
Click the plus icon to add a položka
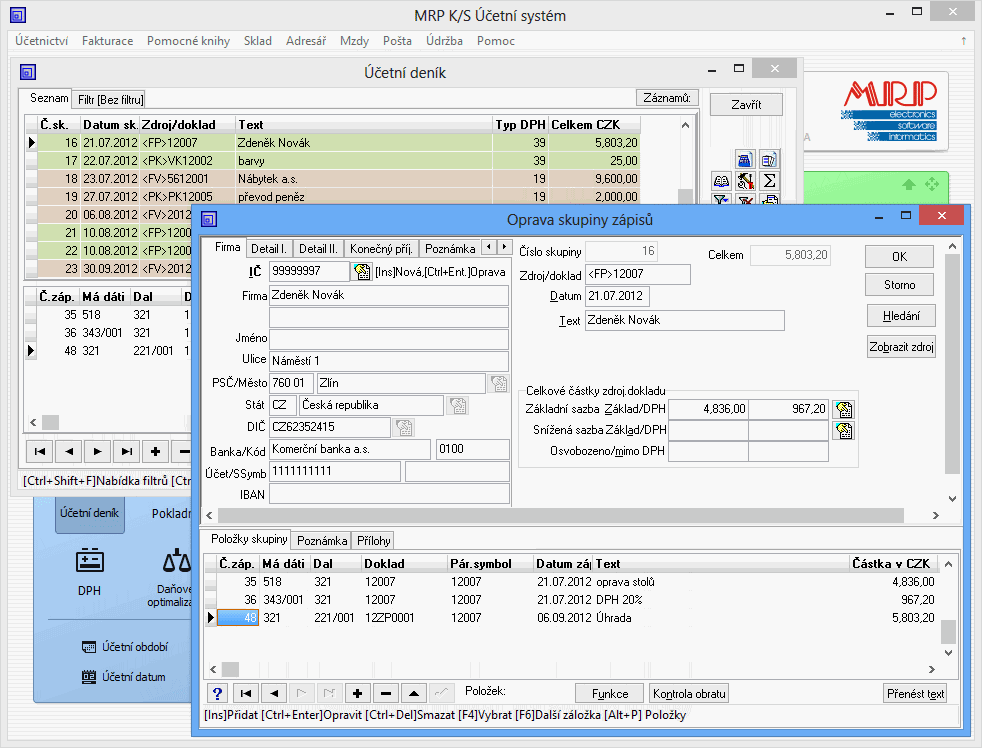pyautogui.click(x=357, y=693)
